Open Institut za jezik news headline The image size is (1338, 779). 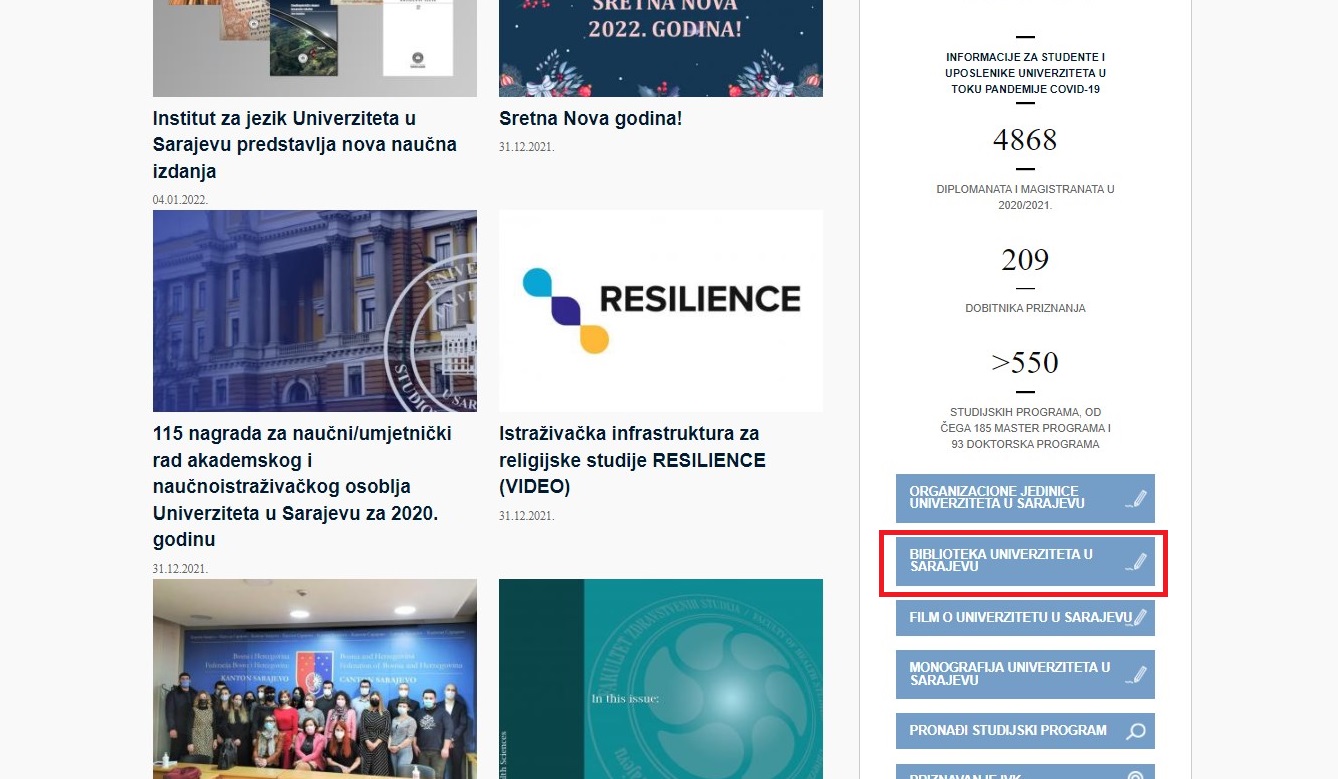point(304,145)
